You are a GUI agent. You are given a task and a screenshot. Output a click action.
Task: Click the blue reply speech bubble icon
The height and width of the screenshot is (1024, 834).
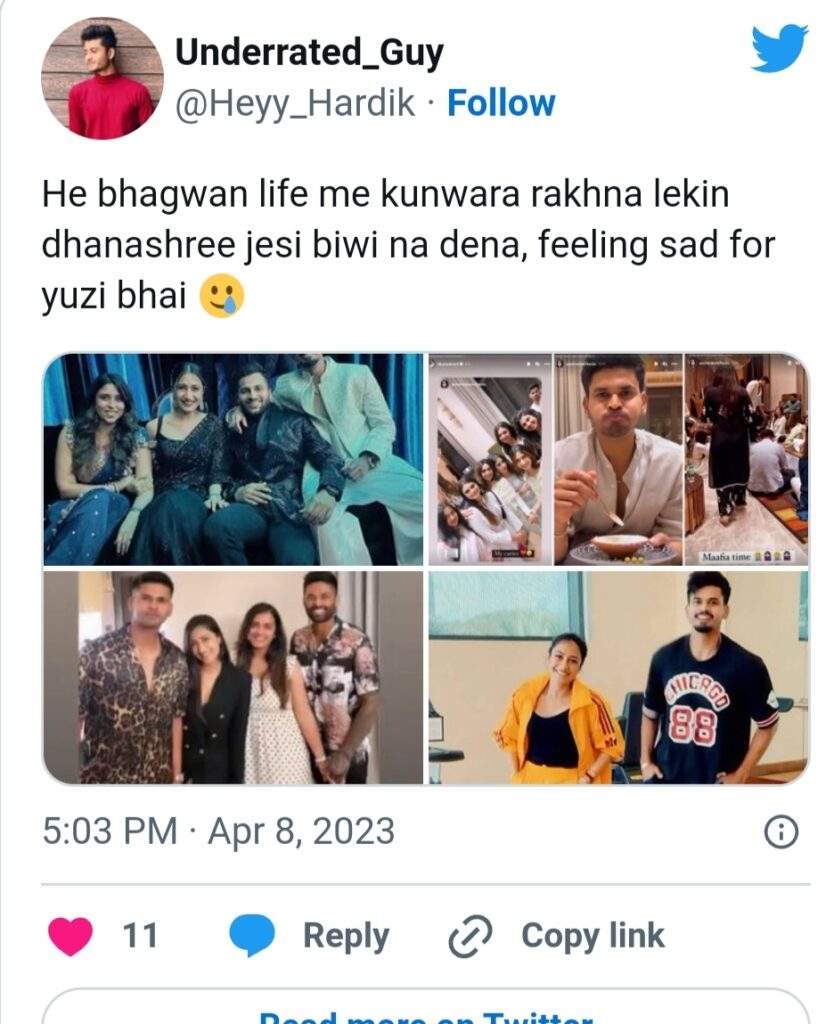tap(252, 936)
